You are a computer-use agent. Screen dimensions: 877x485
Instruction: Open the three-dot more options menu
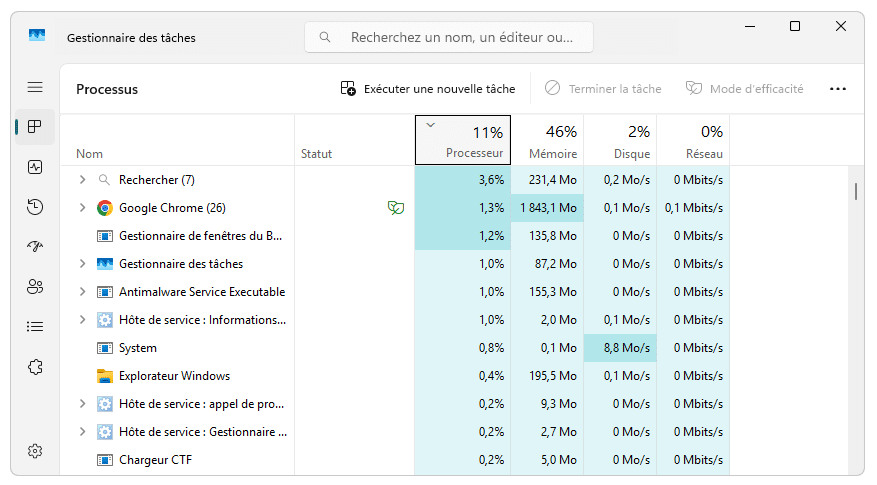tap(837, 89)
